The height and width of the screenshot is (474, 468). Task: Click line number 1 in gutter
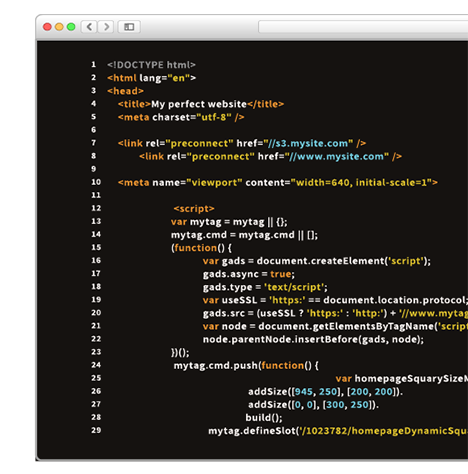94,64
